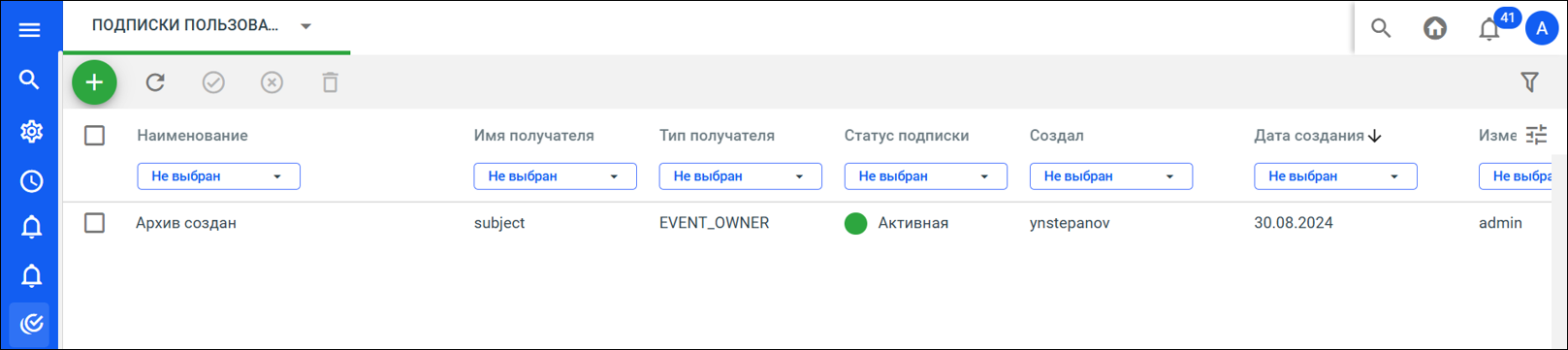Click the Создал column header
1568x350 pixels.
[x=1056, y=136]
